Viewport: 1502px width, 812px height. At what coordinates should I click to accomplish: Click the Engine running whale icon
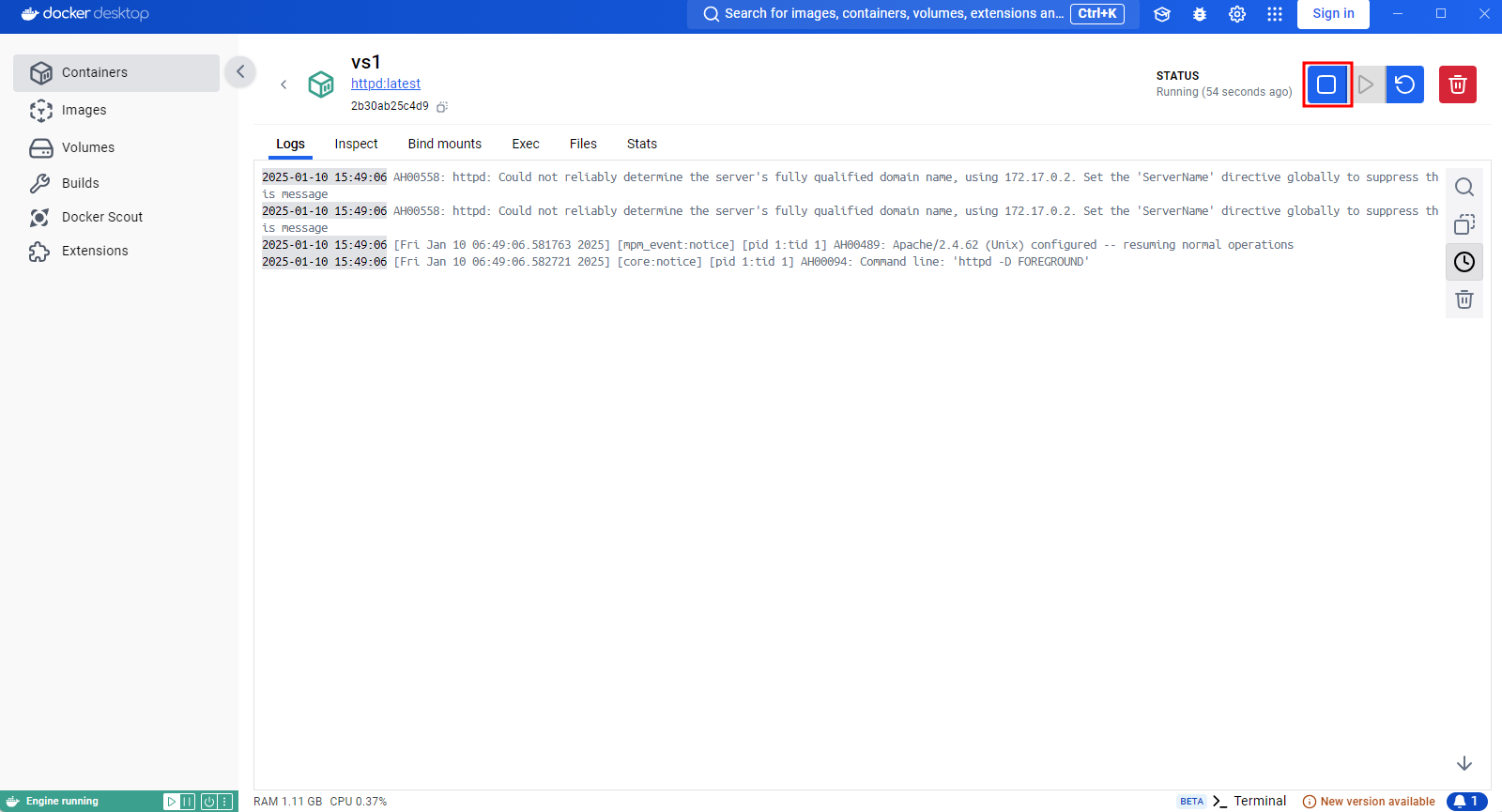(13, 802)
